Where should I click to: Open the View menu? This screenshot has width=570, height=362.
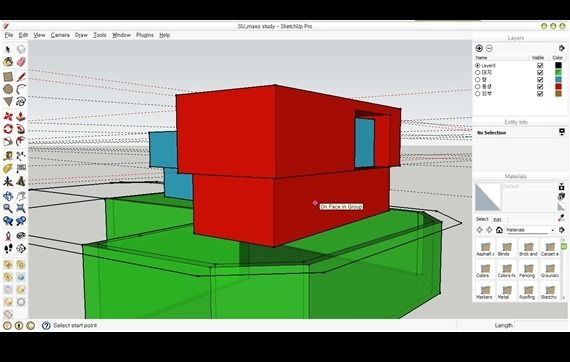coord(39,35)
